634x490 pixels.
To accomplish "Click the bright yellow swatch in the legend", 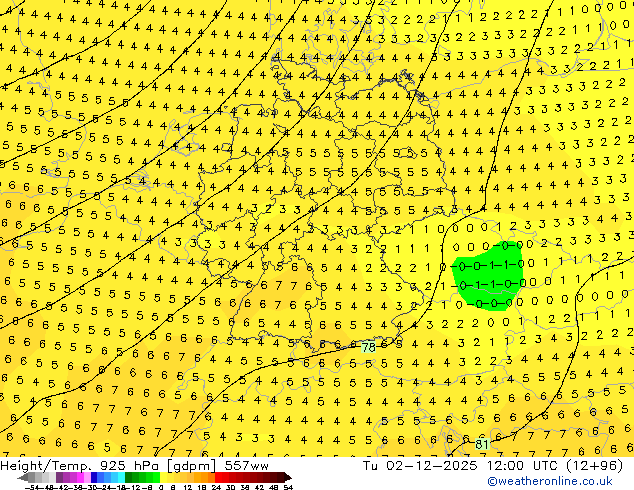I will pos(163,478).
